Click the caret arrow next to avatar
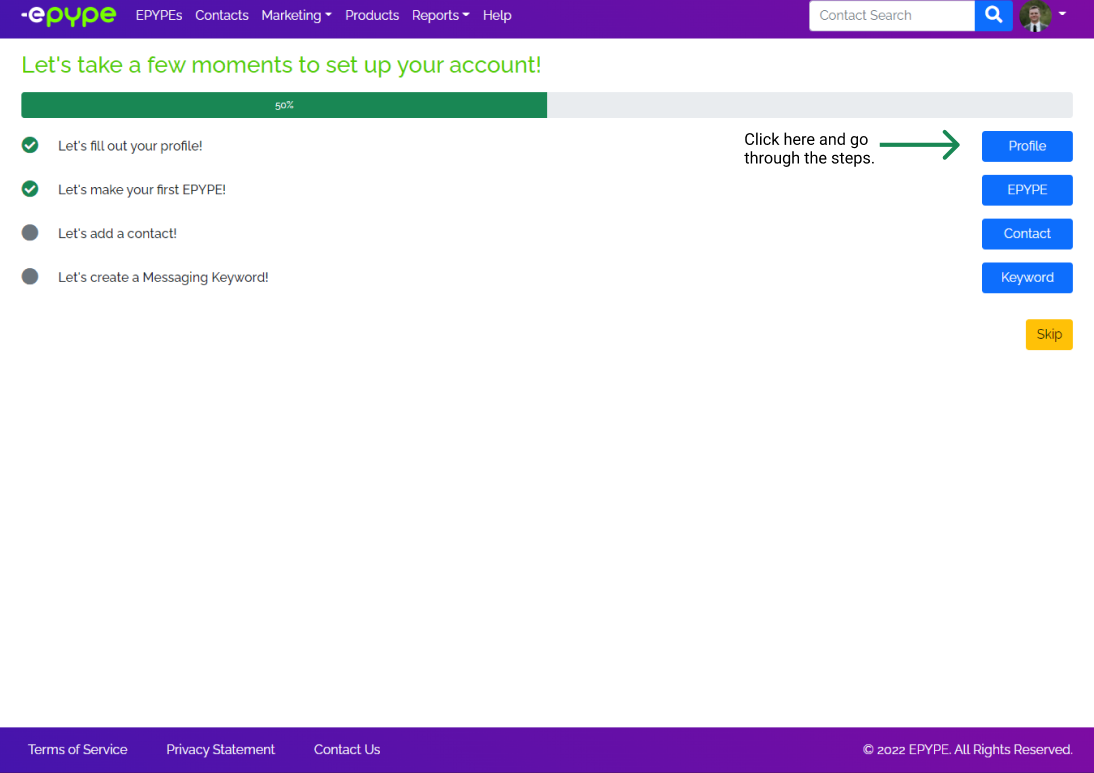 click(x=1062, y=15)
